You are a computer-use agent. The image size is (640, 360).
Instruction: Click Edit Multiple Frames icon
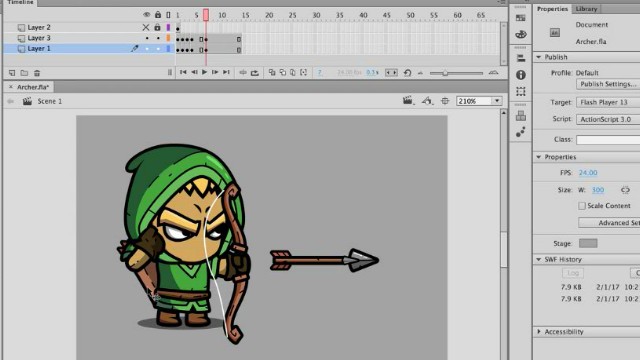(293, 73)
